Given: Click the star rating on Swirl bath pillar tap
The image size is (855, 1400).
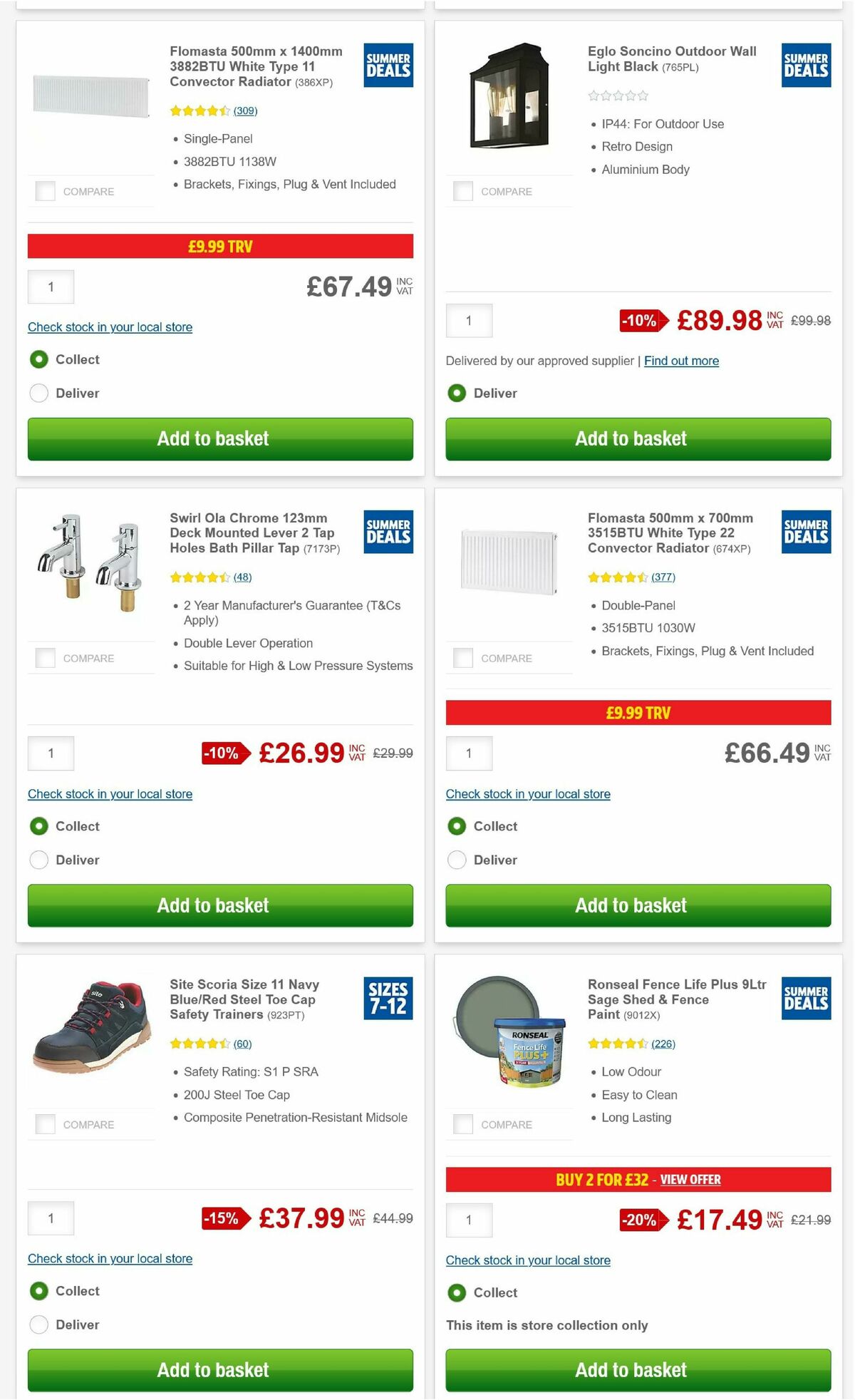Looking at the screenshot, I should tap(202, 577).
